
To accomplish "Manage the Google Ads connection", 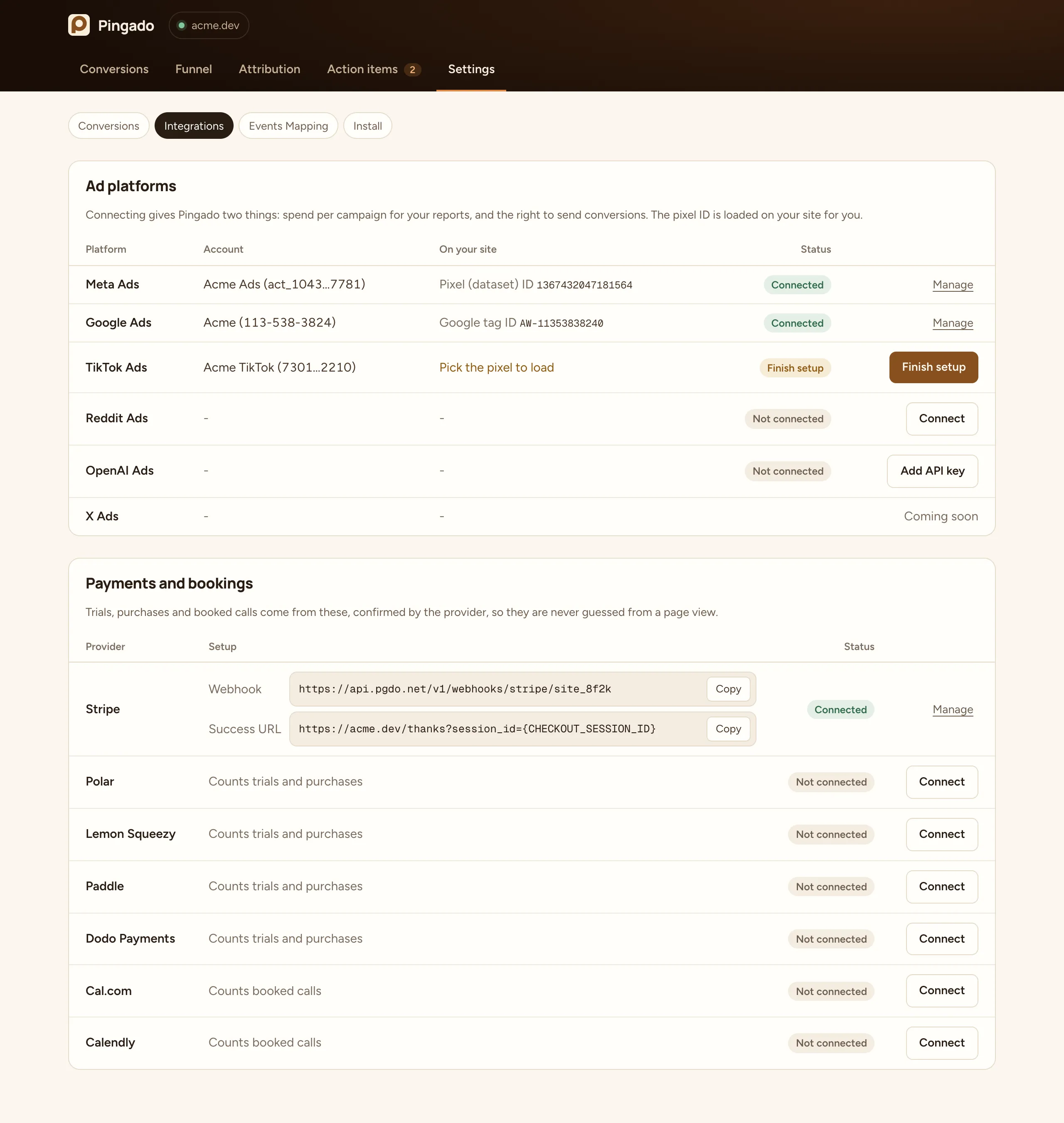I will click(x=953, y=323).
